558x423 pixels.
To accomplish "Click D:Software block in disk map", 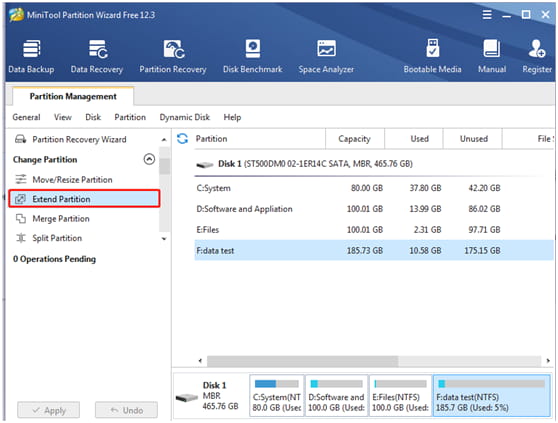I will pyautogui.click(x=336, y=395).
